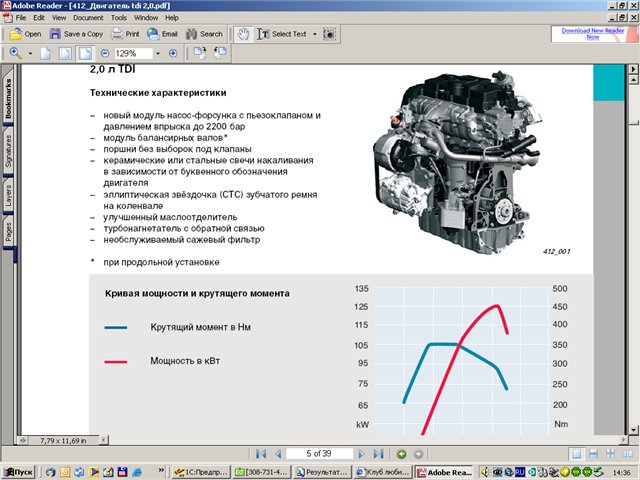Image resolution: width=640 pixels, height=480 pixels.
Task: Set Fit Width page view
Action: coord(85,53)
